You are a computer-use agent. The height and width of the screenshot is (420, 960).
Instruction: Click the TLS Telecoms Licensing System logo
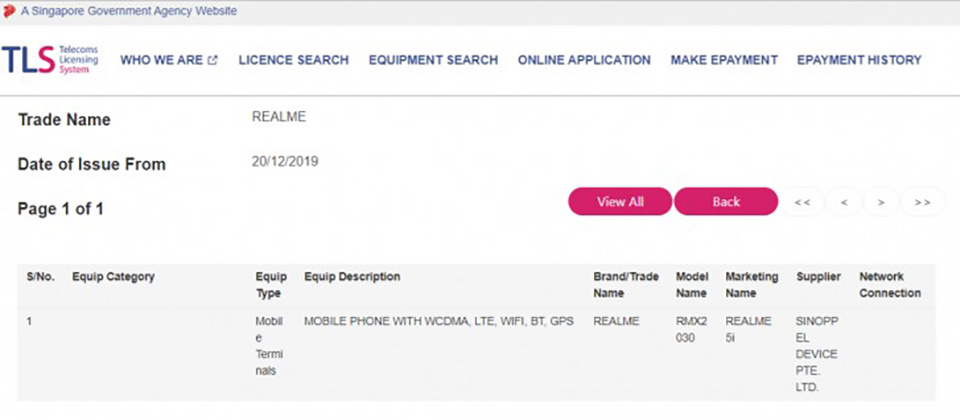pyautogui.click(x=50, y=59)
